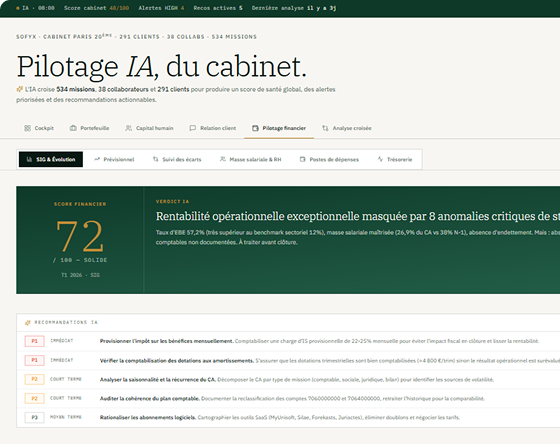This screenshot has width=560, height=444.
Task: Click the 'Pilotage IA, du cabinet.' heading
Action: click(x=162, y=66)
